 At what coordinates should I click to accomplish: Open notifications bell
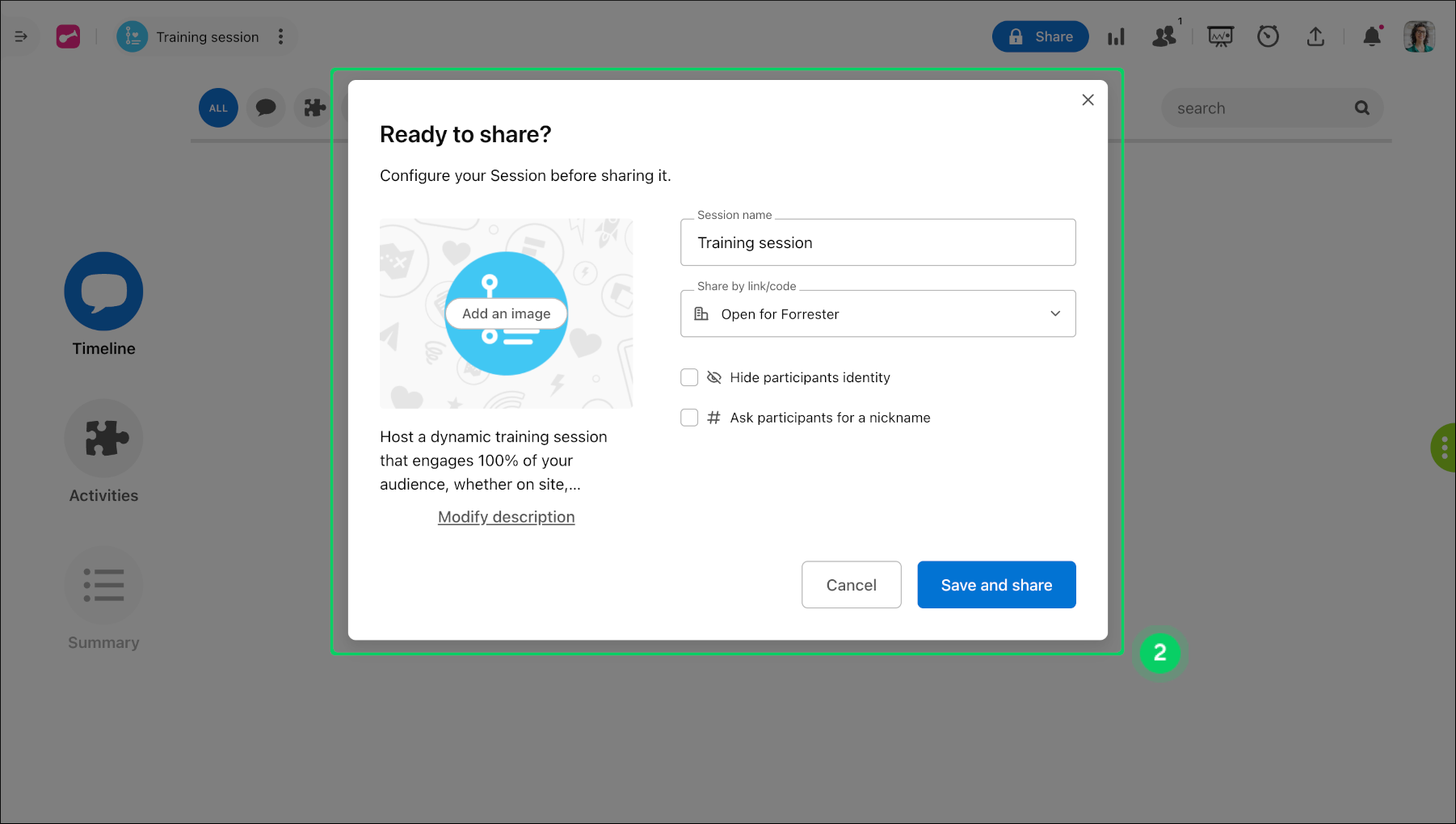(x=1372, y=36)
